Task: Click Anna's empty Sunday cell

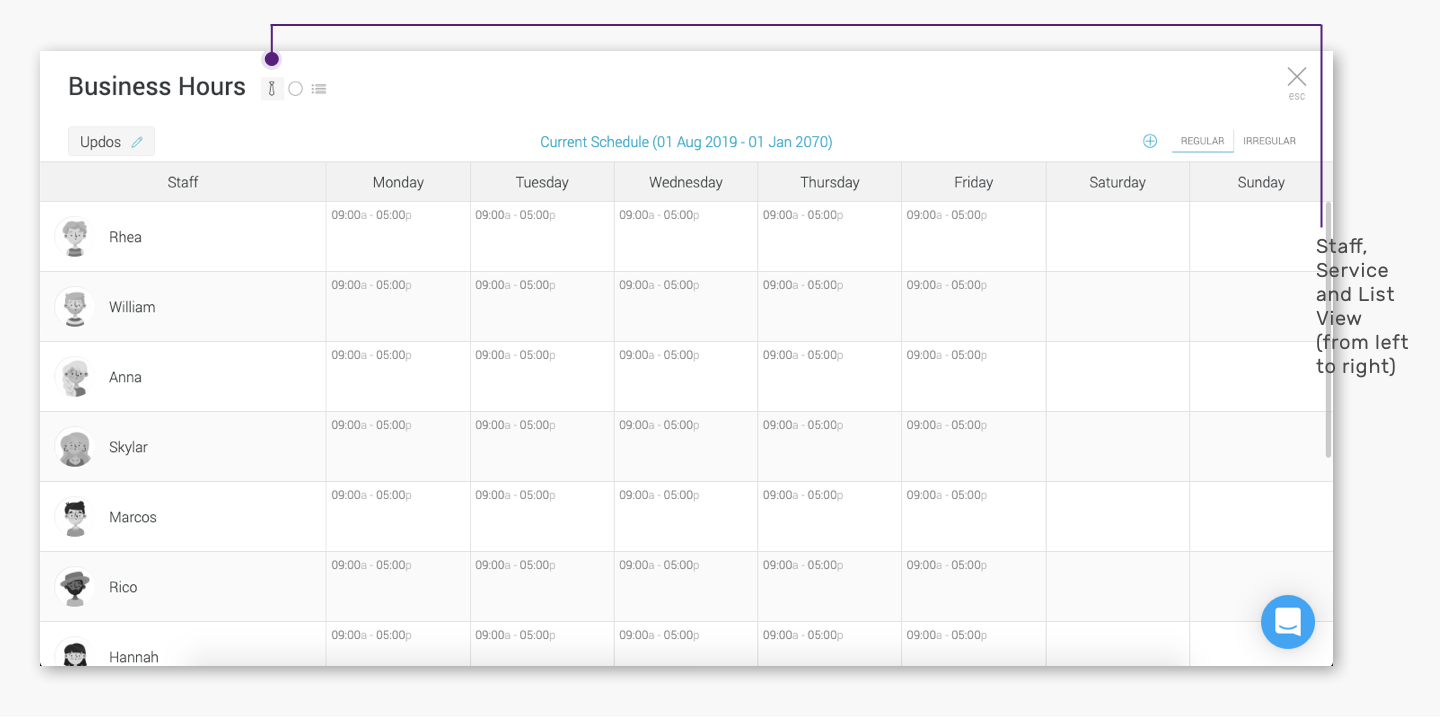Action: [x=1261, y=377]
